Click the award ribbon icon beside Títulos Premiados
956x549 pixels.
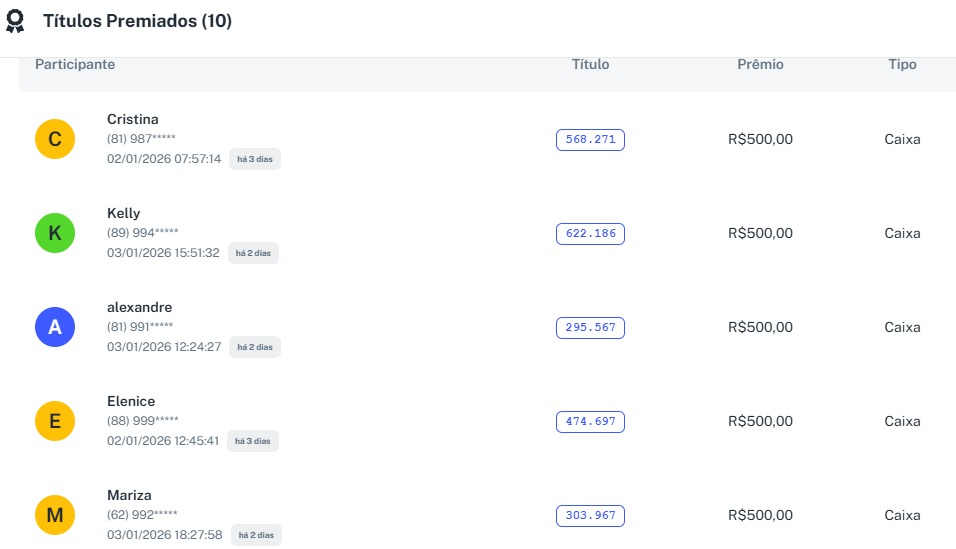15,21
